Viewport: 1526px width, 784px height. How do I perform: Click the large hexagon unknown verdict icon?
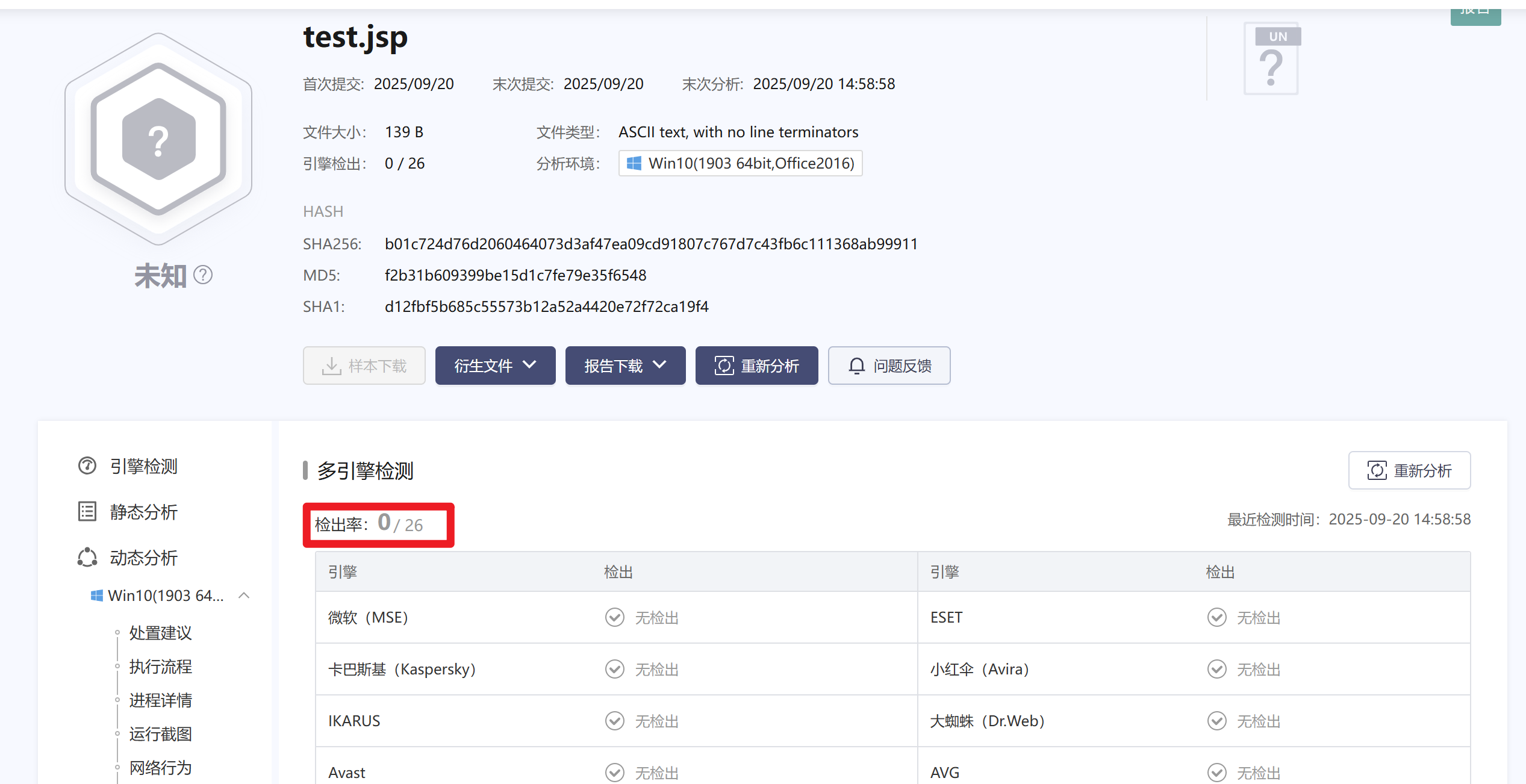tap(158, 139)
